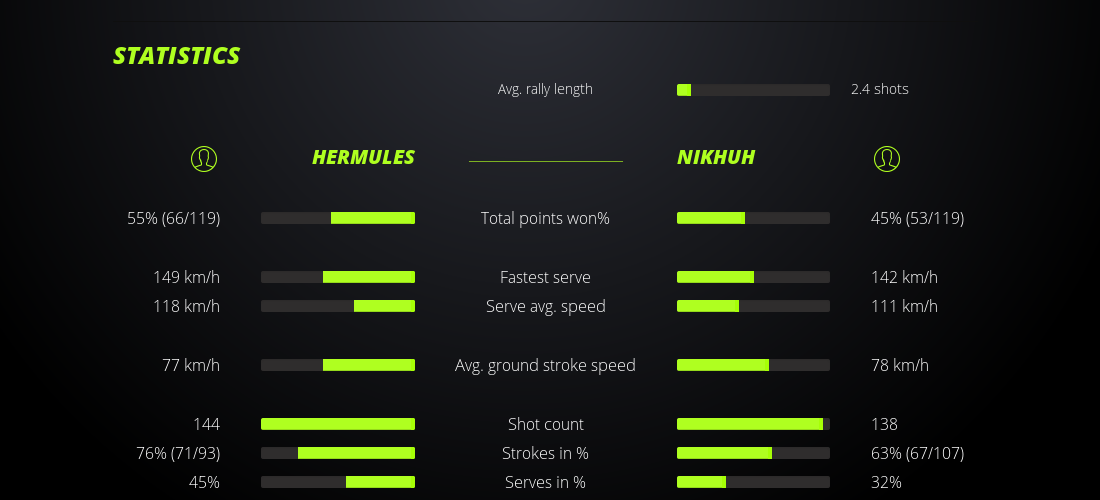Select the Total points won% label
Viewport: 1100px width, 500px height.
click(x=545, y=218)
